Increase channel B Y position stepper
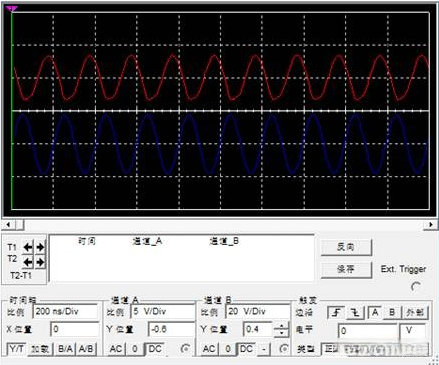 click(282, 326)
